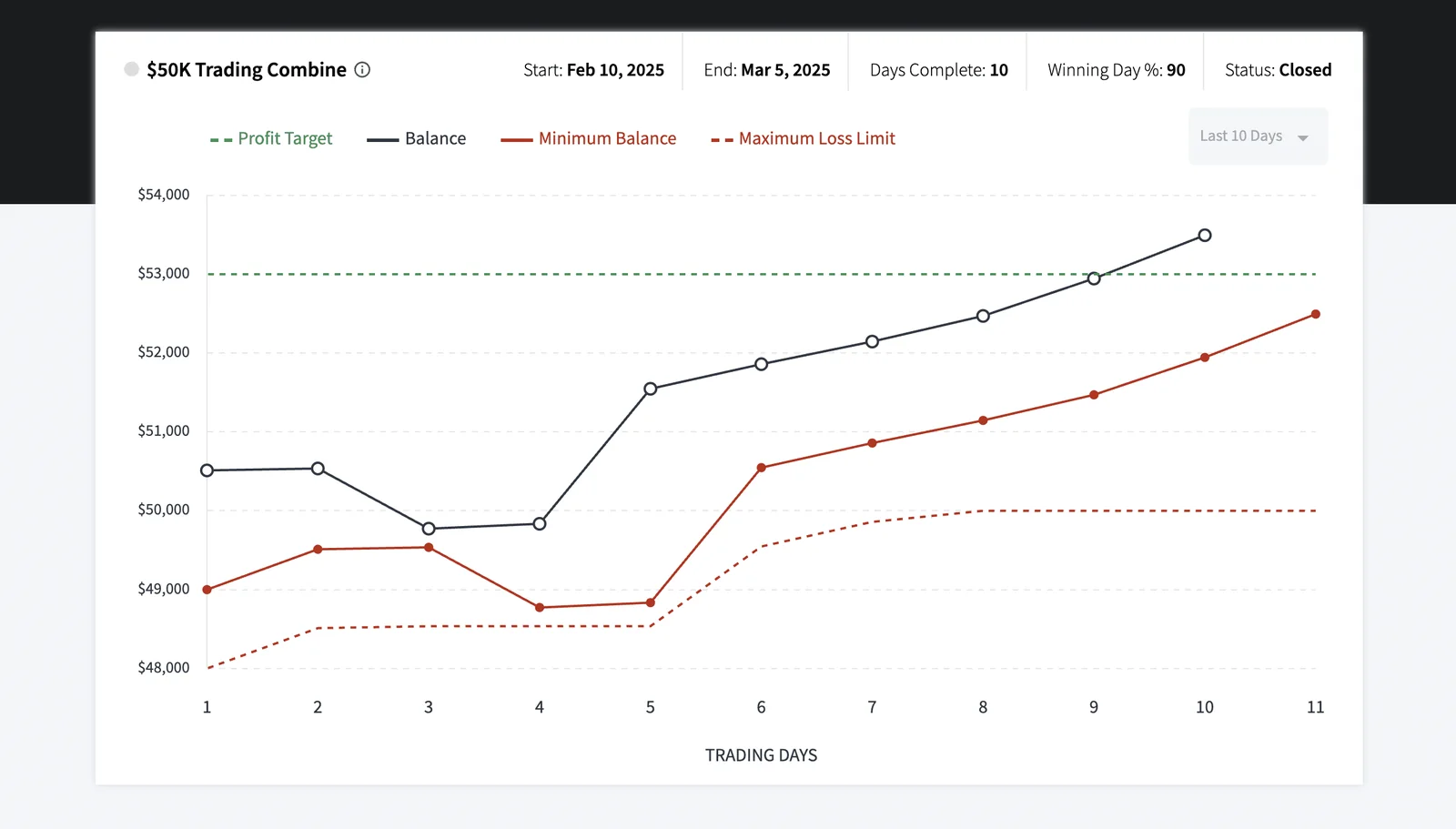1456x829 pixels.
Task: Click the Balance data point on day 5
Action: coord(651,389)
